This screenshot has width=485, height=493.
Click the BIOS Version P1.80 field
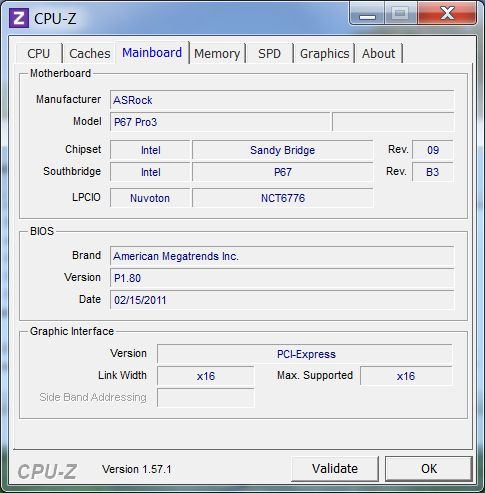[282, 278]
